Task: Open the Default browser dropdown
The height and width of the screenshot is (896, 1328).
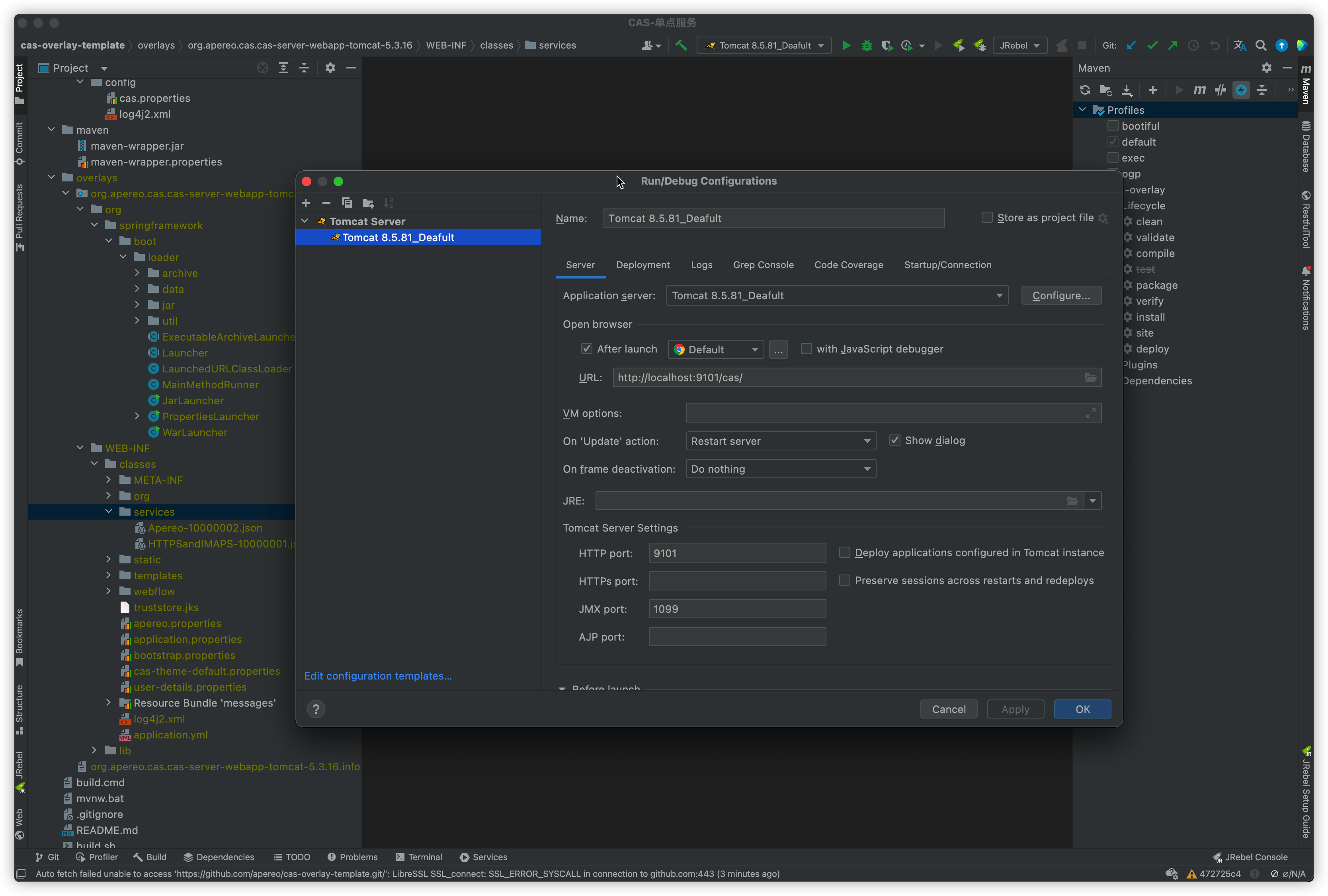Action: [716, 349]
